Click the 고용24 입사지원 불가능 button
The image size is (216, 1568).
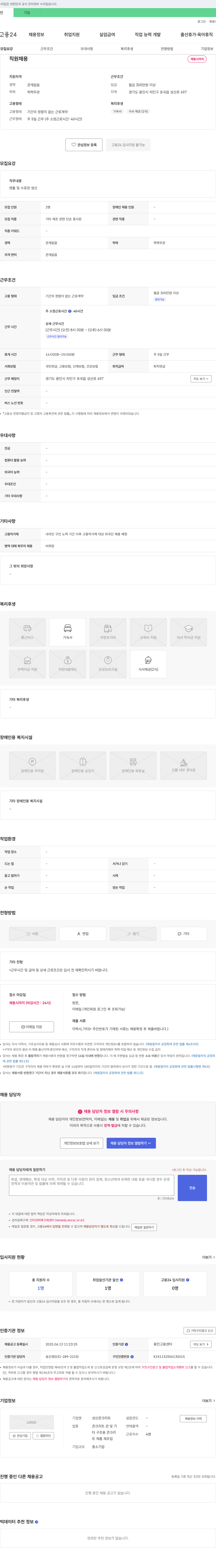coord(128,145)
